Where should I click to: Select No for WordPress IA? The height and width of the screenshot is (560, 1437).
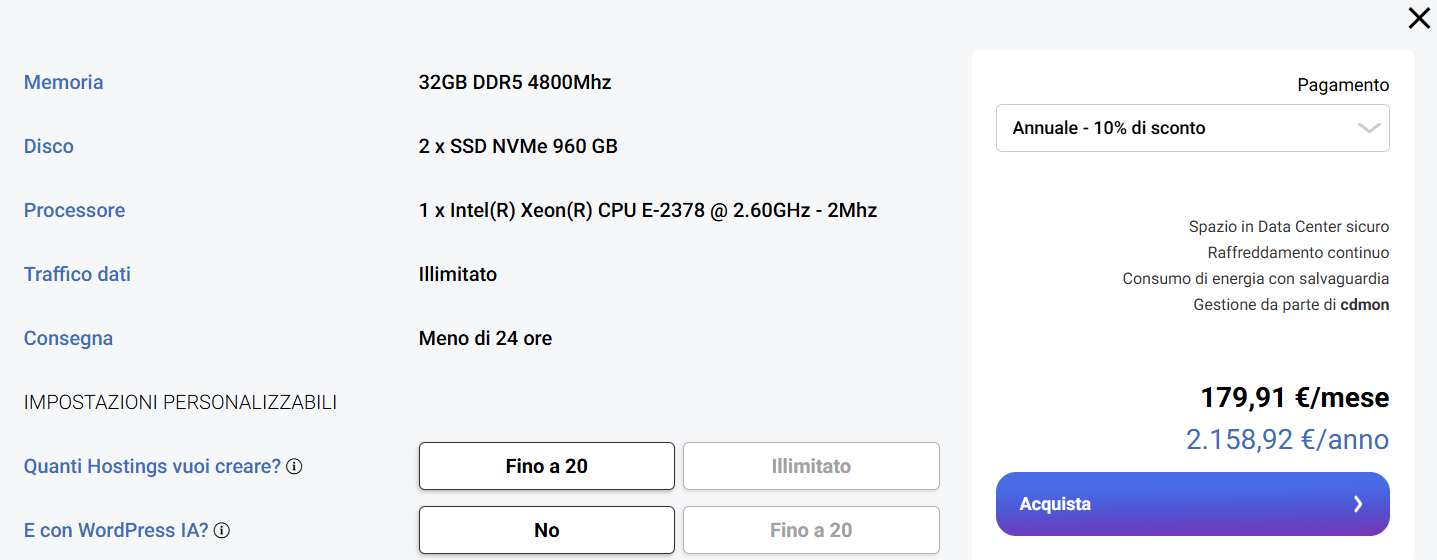pos(546,530)
